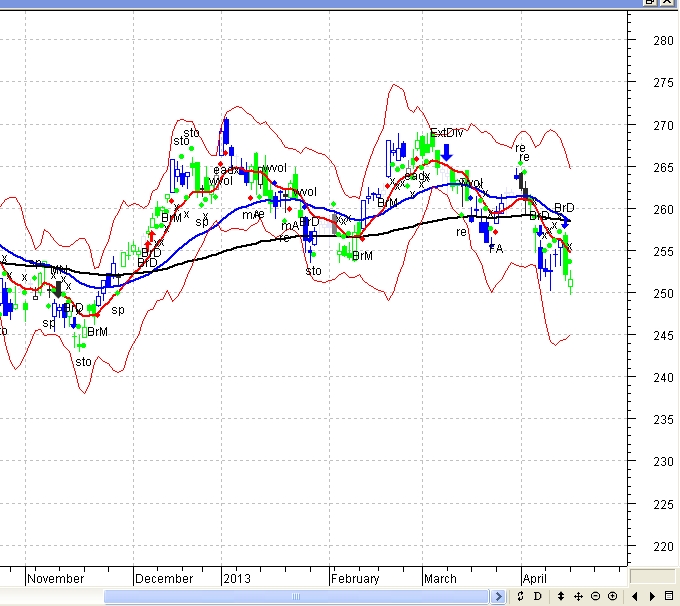Click the vertical stretch double-arrow icon
Image resolution: width=680 pixels, height=606 pixels.
pyautogui.click(x=561, y=597)
